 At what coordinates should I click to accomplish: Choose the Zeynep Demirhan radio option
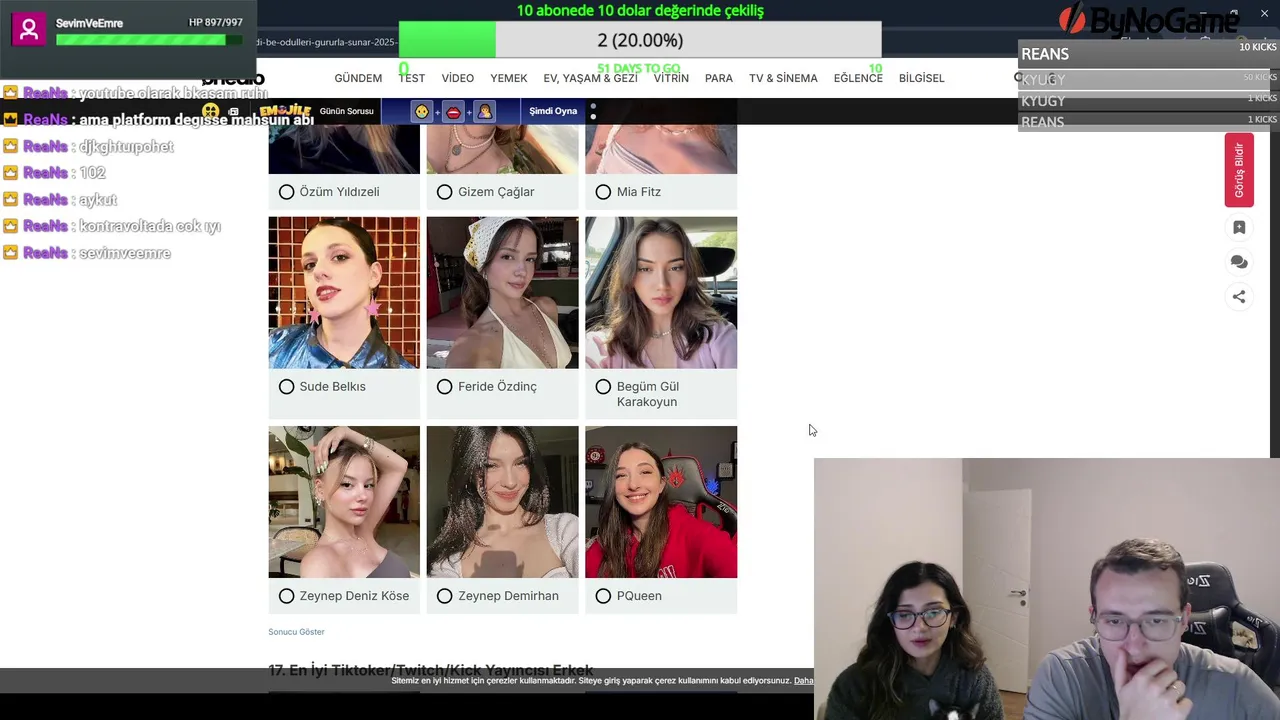(x=445, y=596)
